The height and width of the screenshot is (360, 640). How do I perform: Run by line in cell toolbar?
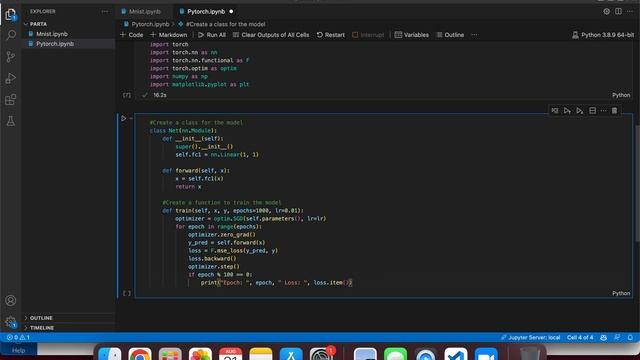pos(555,111)
